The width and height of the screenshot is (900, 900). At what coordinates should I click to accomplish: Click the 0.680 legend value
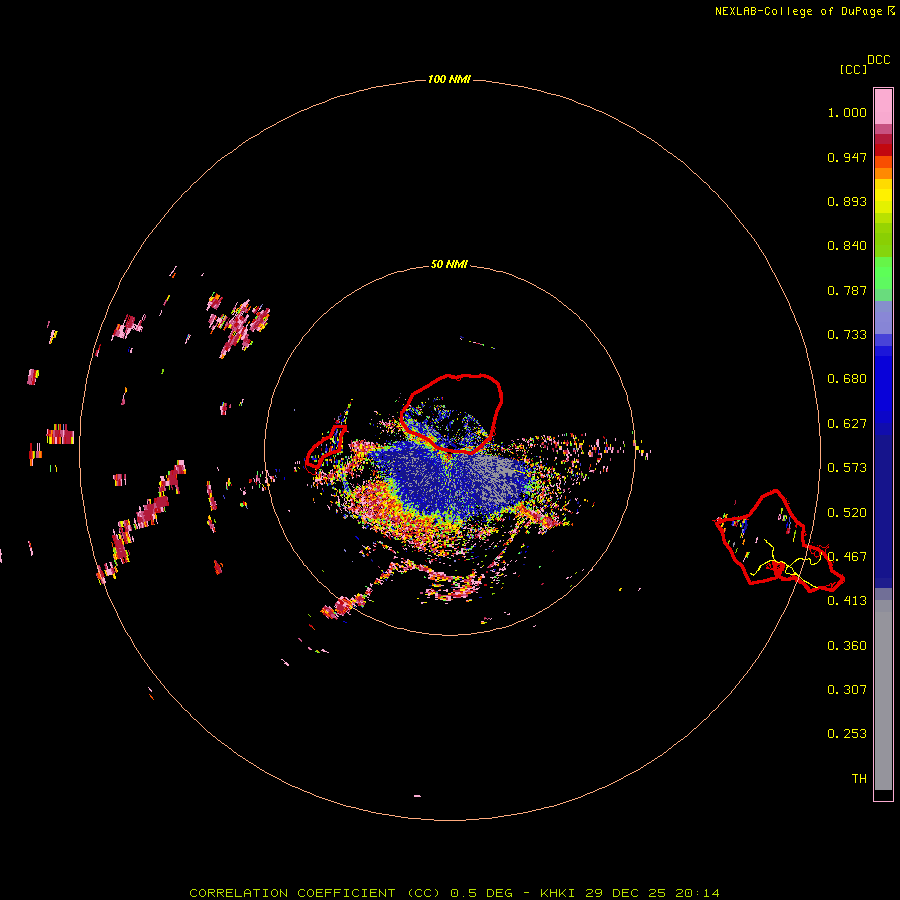(847, 379)
